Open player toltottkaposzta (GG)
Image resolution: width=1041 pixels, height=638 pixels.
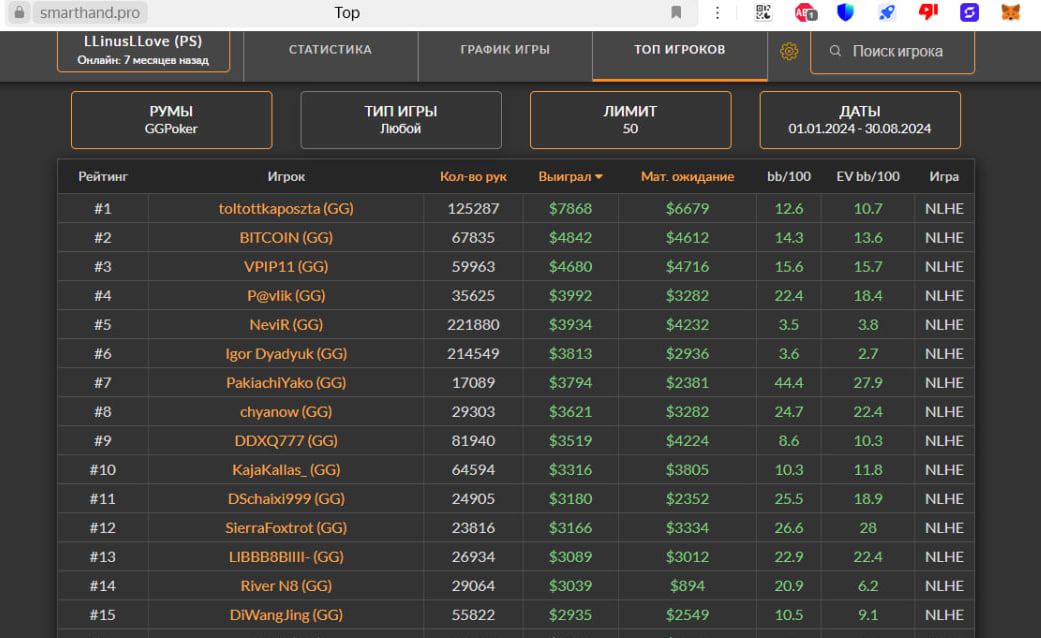point(286,208)
